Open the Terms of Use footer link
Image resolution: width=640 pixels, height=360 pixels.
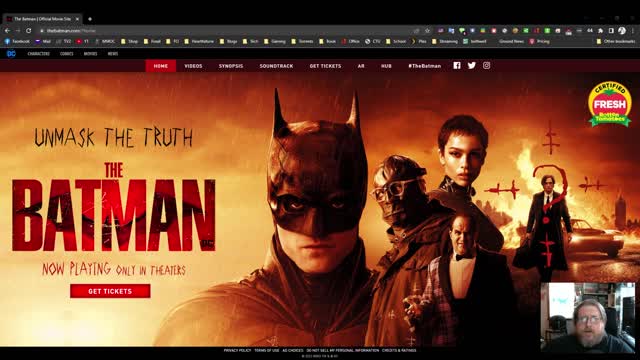click(267, 350)
